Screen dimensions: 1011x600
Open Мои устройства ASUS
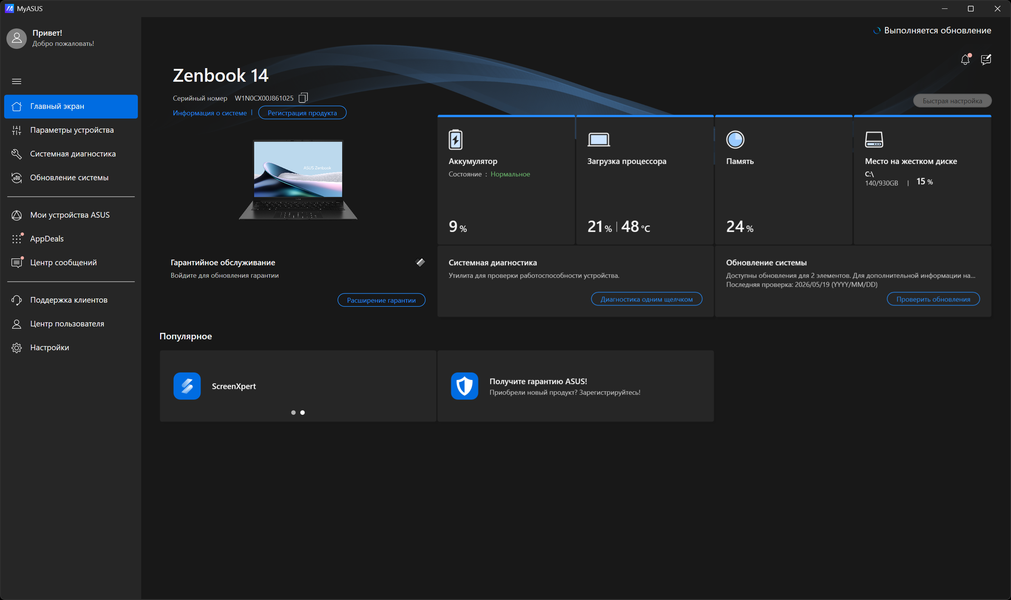71,215
